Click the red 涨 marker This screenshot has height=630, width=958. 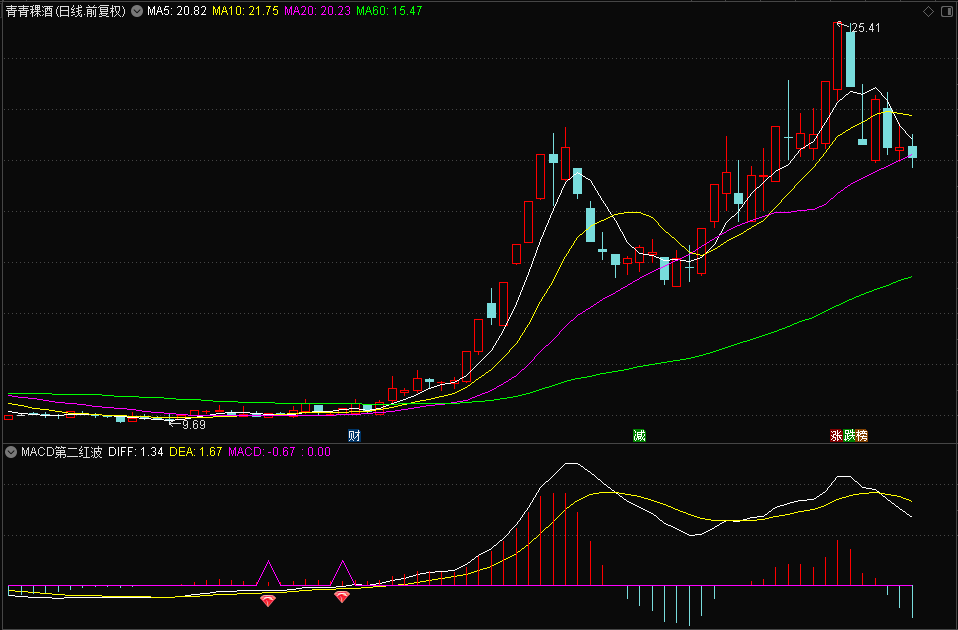pos(836,436)
